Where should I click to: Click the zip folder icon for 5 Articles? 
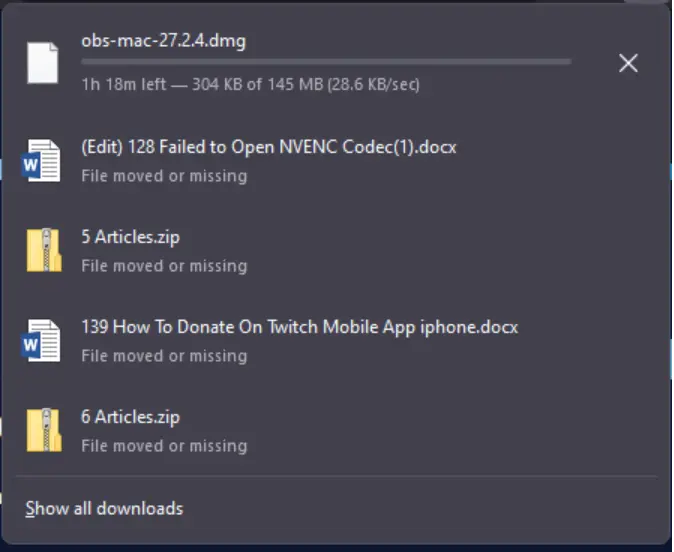44,250
